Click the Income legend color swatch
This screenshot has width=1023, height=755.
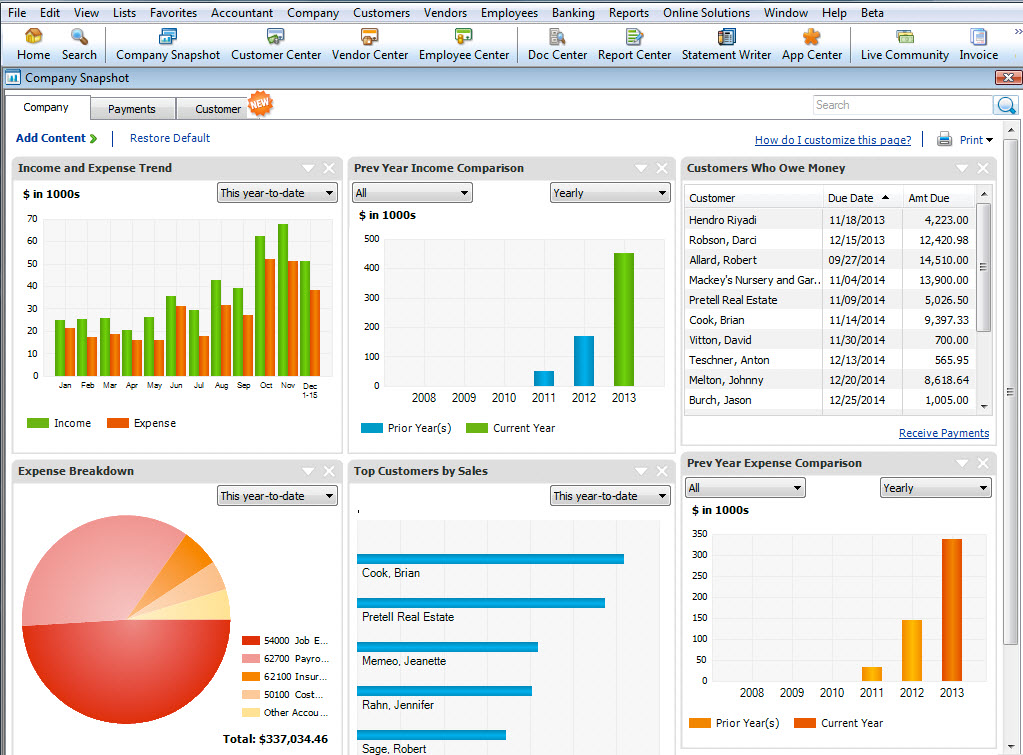[x=38, y=423]
